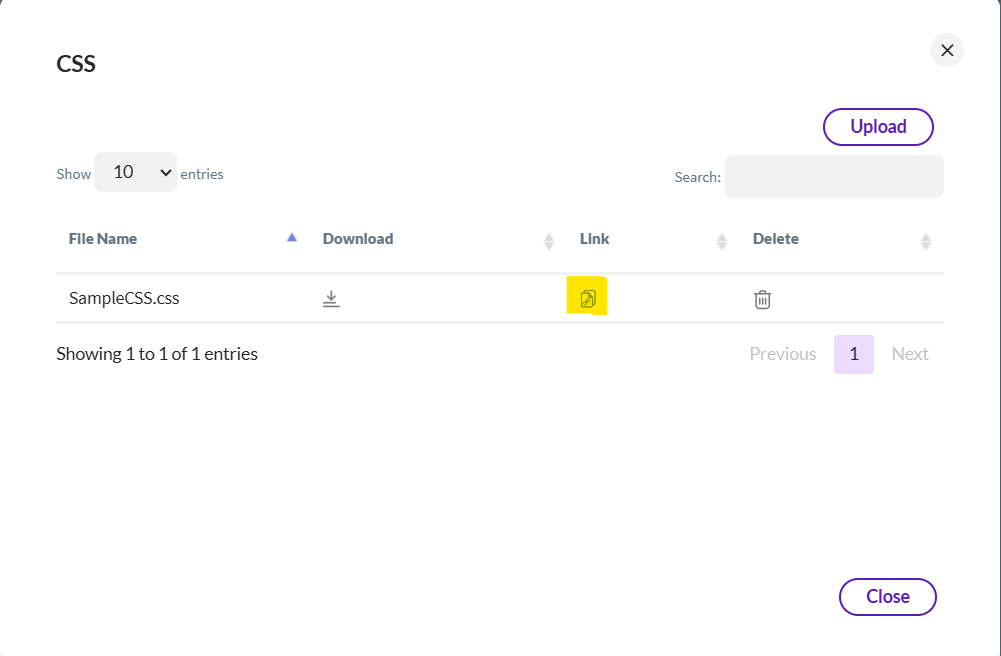Go to Previous page
This screenshot has width=1001, height=656.
pos(783,354)
